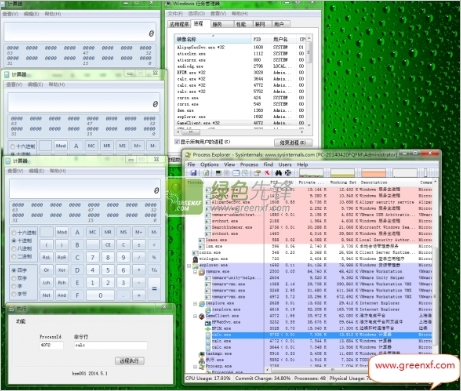Click the CPU usage graph in Process Explorer toolbar
The image size is (461, 391).
[312, 173]
